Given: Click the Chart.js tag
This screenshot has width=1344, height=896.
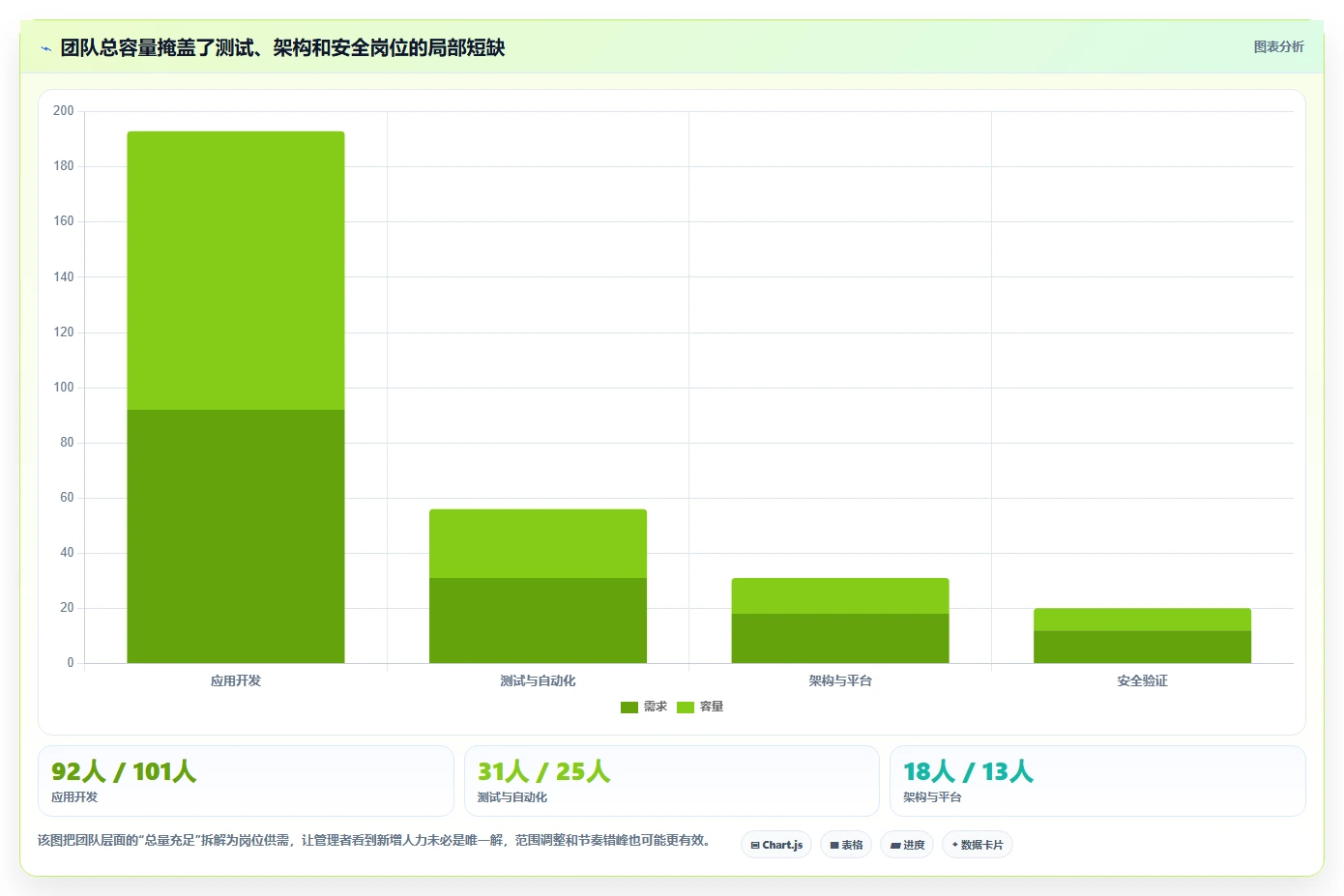Looking at the screenshot, I should (x=776, y=845).
